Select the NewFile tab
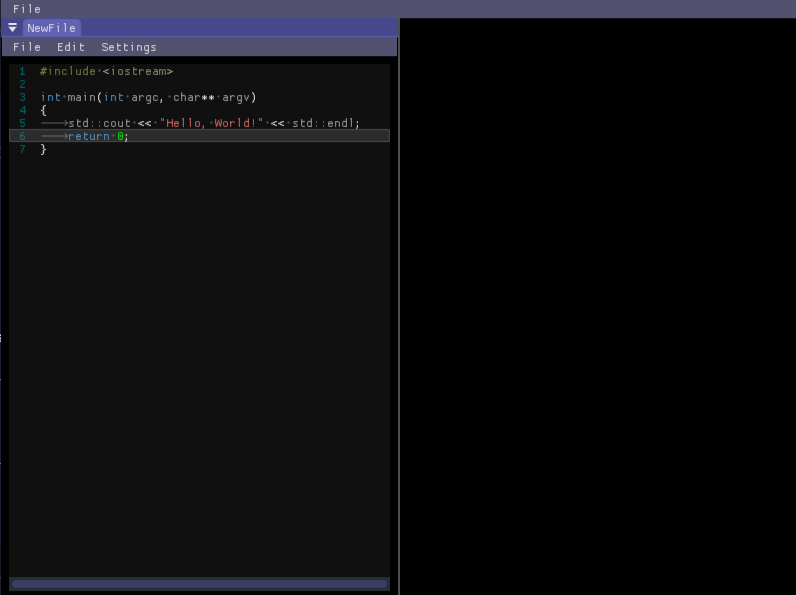This screenshot has width=796, height=595. (x=51, y=28)
